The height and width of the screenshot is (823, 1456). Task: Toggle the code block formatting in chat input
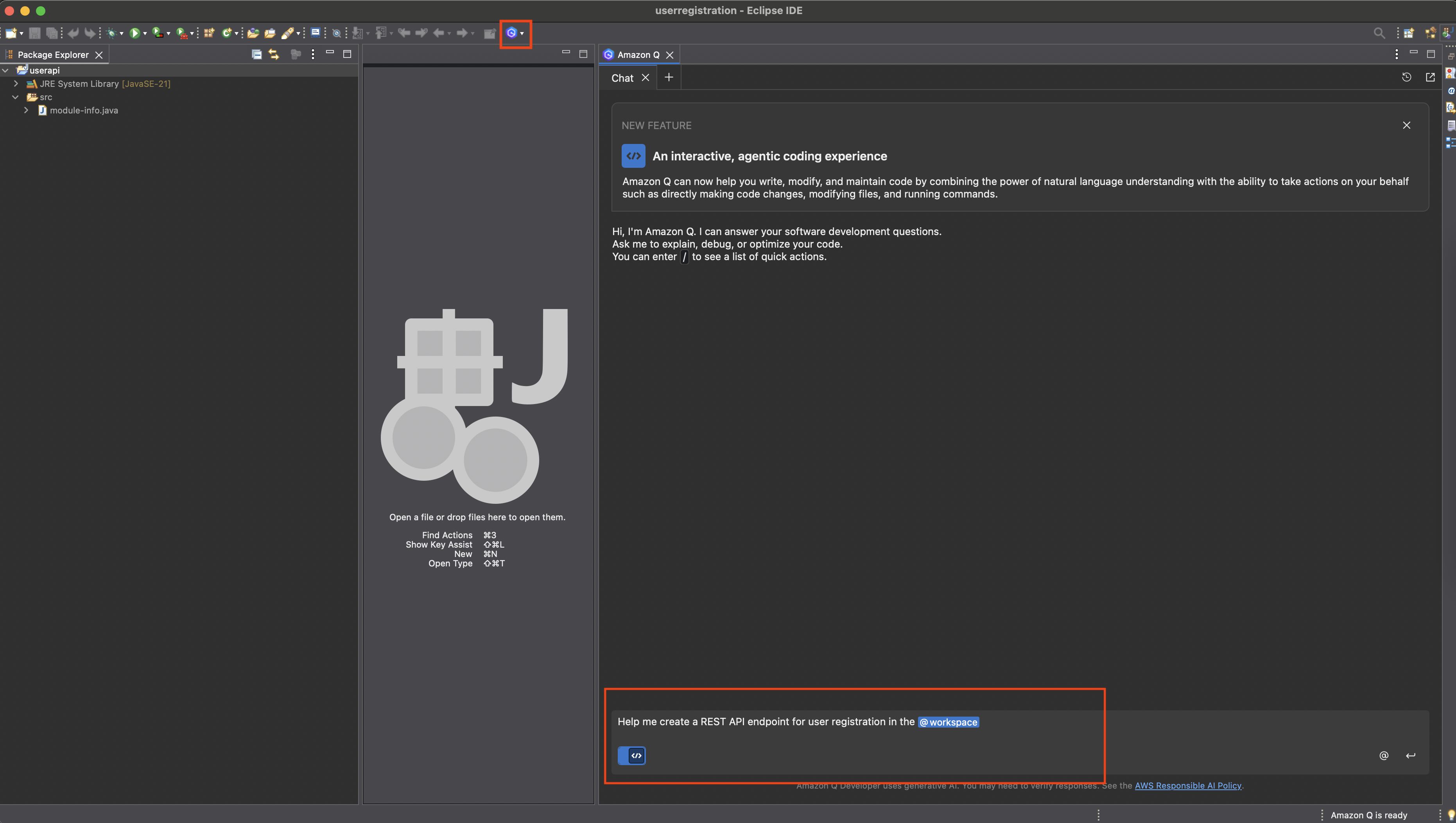point(631,755)
